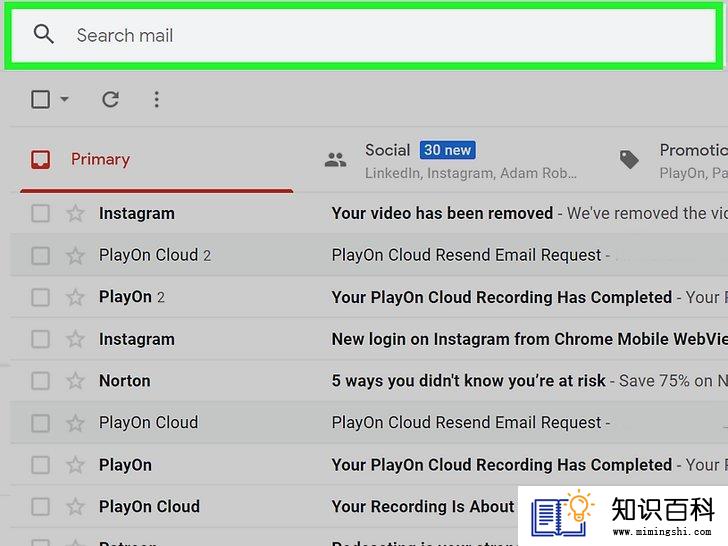Open 'New login on Instagram from Chrome Mobile' email
Image resolution: width=728 pixels, height=546 pixels.
529,339
